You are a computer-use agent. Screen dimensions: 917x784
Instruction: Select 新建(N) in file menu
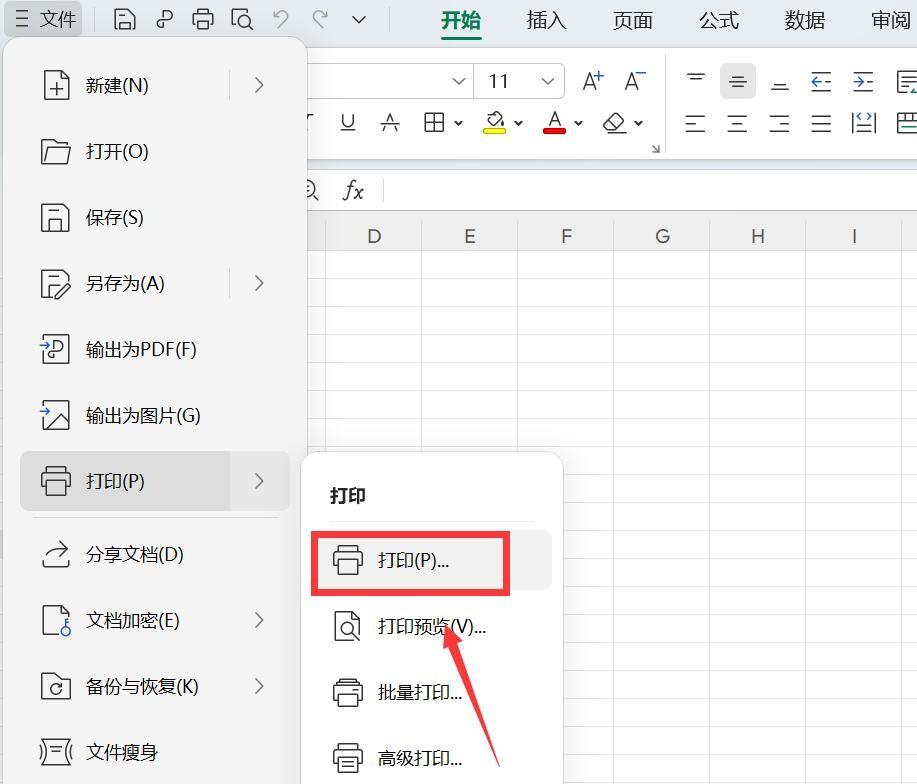pos(124,85)
